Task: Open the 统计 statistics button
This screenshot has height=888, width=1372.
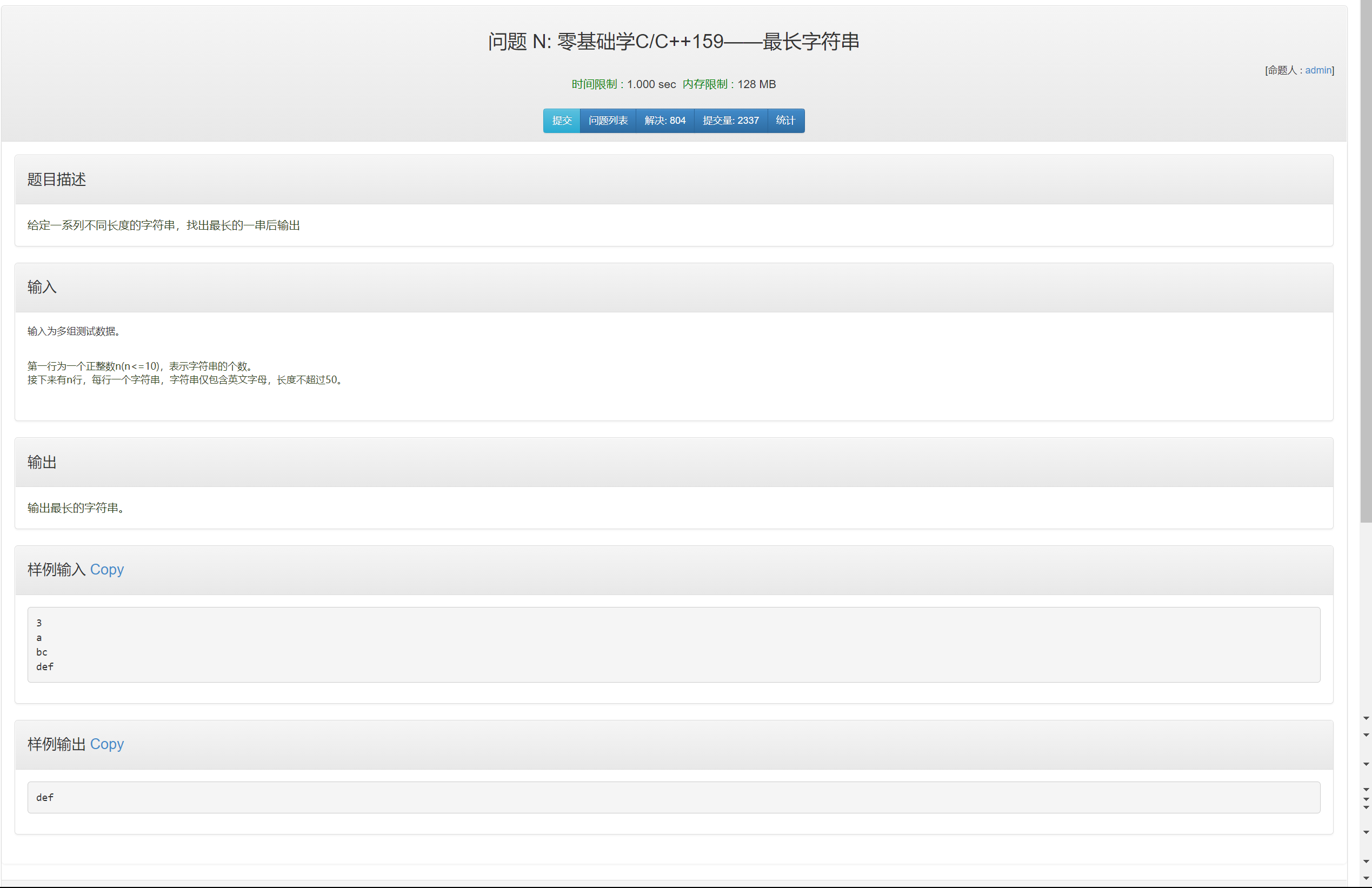Action: click(785, 121)
